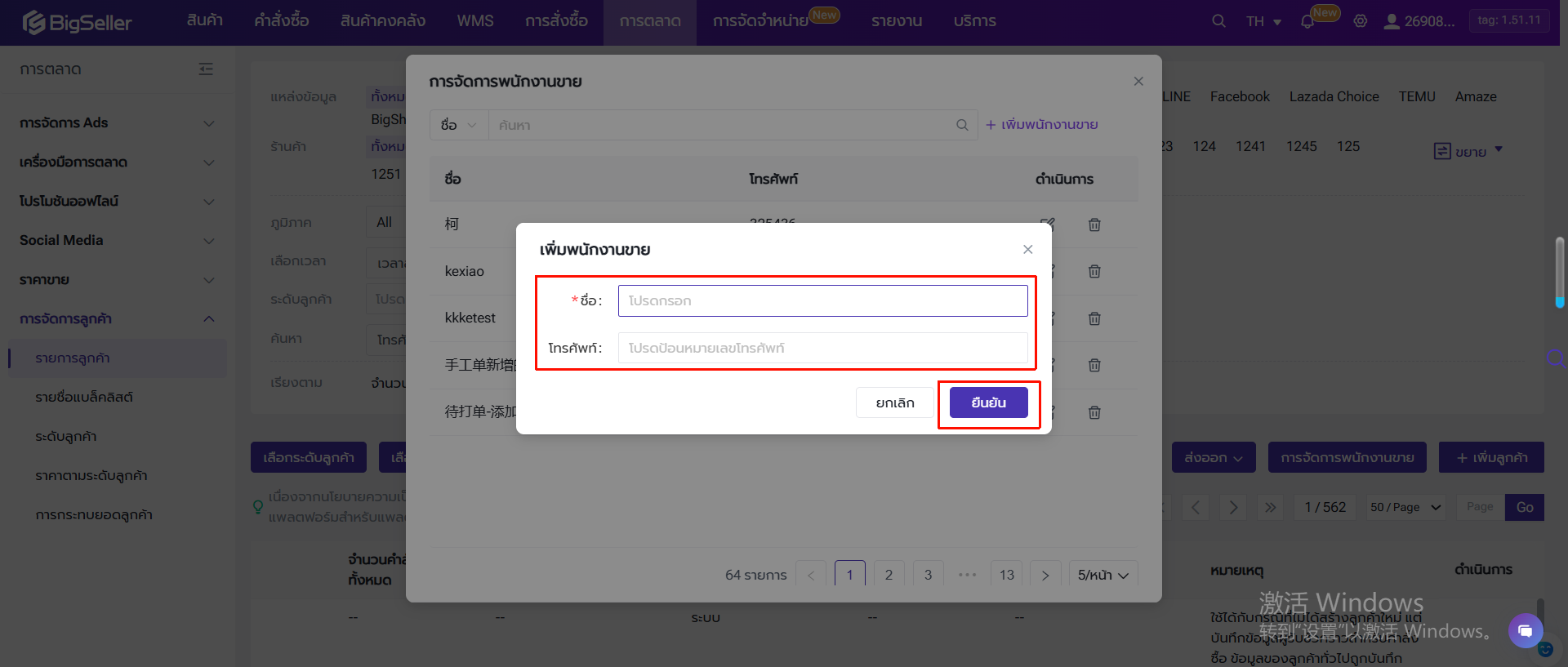Click the search magnifier in top bar
This screenshot has height=667, width=1568.
click(1218, 21)
